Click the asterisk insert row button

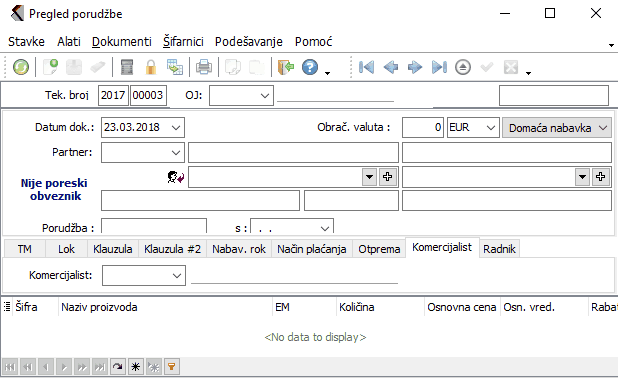pos(136,367)
